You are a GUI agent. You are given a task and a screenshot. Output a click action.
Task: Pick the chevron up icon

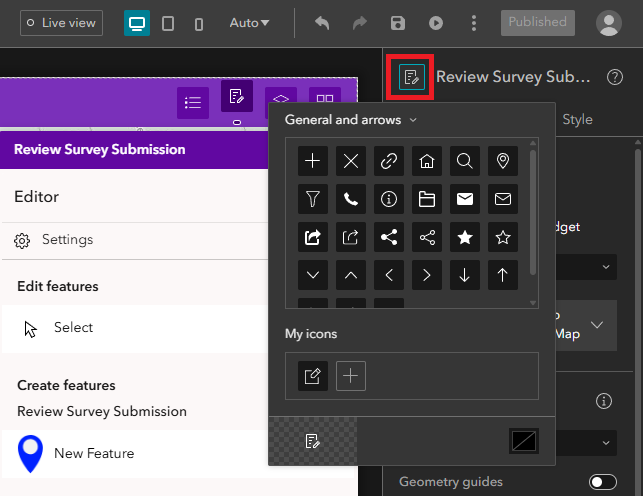pyautogui.click(x=351, y=275)
